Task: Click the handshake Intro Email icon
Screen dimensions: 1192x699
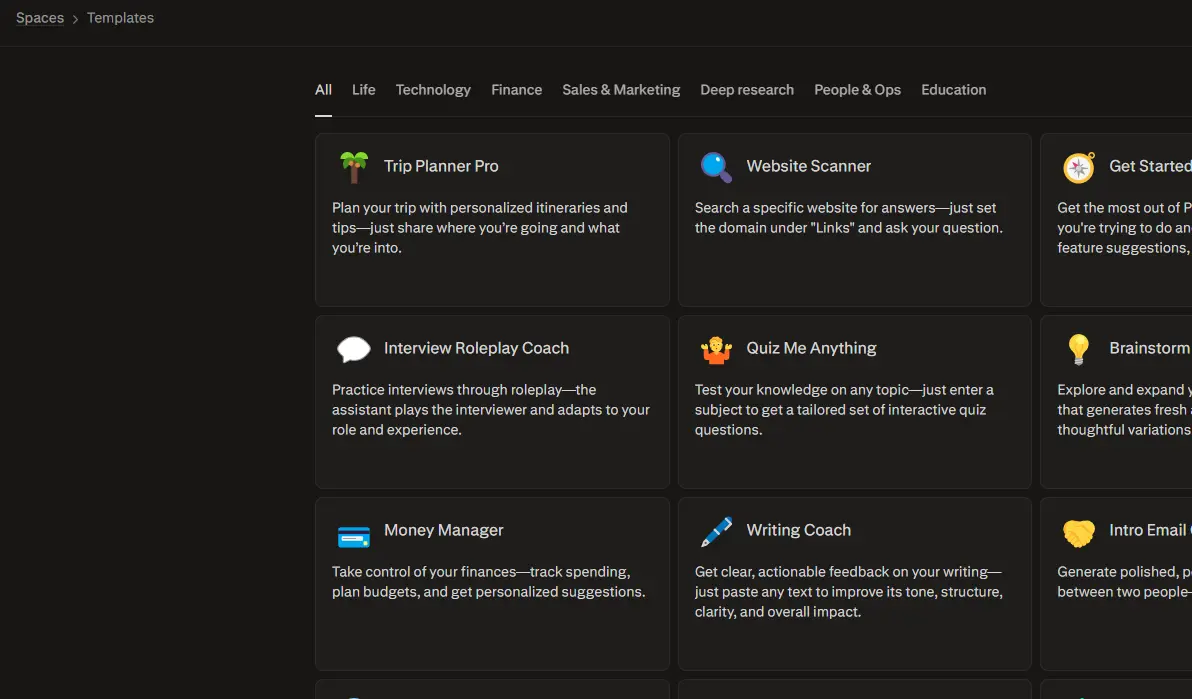Action: pyautogui.click(x=1079, y=532)
